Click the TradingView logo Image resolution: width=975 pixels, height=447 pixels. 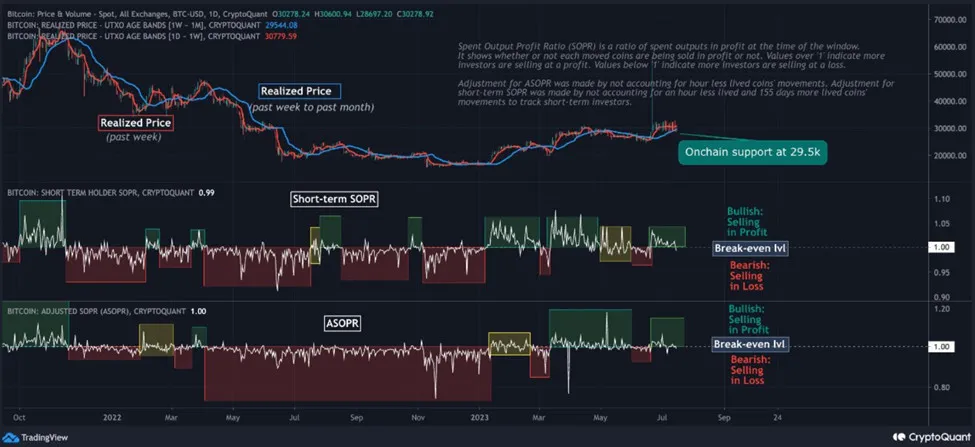32,436
